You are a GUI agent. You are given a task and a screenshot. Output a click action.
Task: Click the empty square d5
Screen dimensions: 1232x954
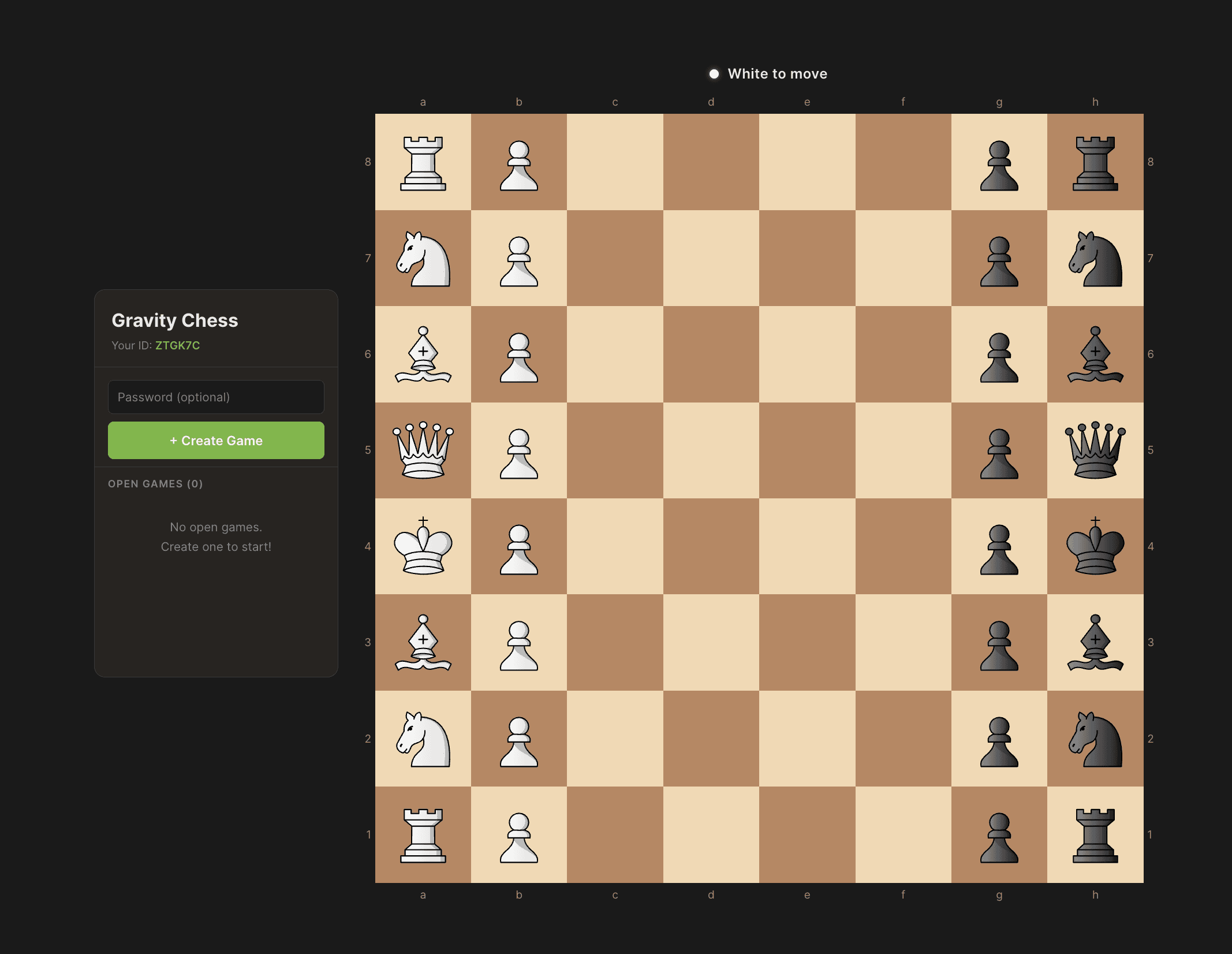coord(711,450)
